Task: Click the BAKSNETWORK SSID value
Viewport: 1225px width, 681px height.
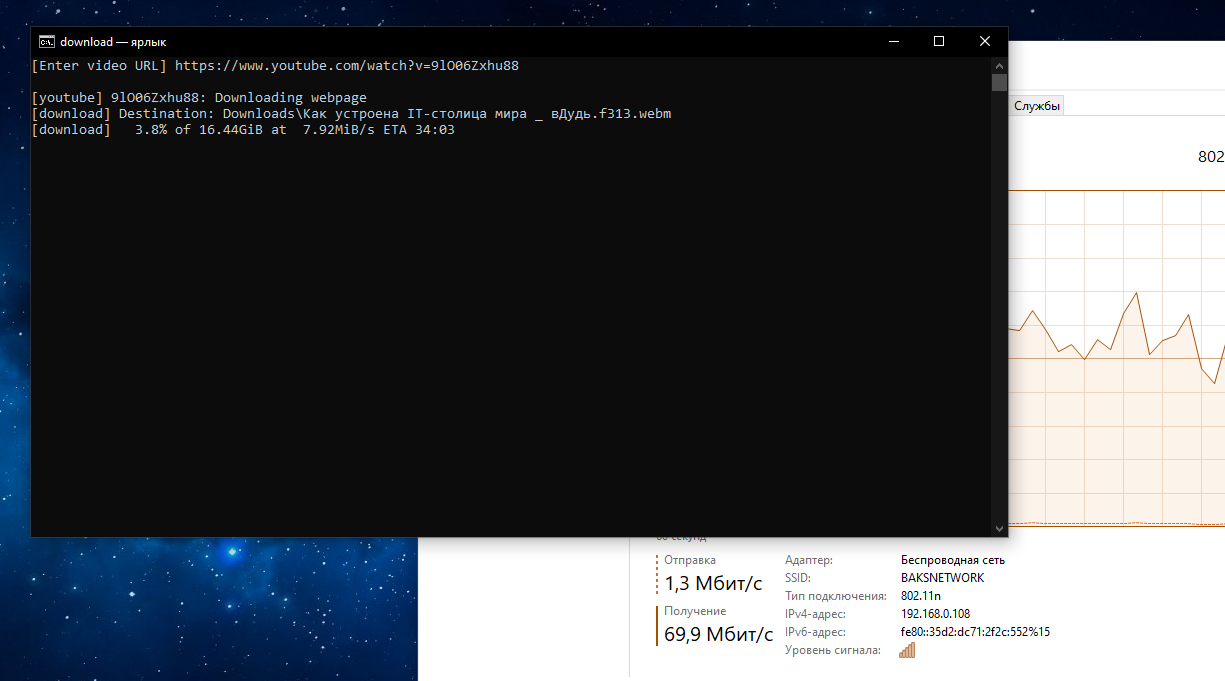Action: pos(942,578)
